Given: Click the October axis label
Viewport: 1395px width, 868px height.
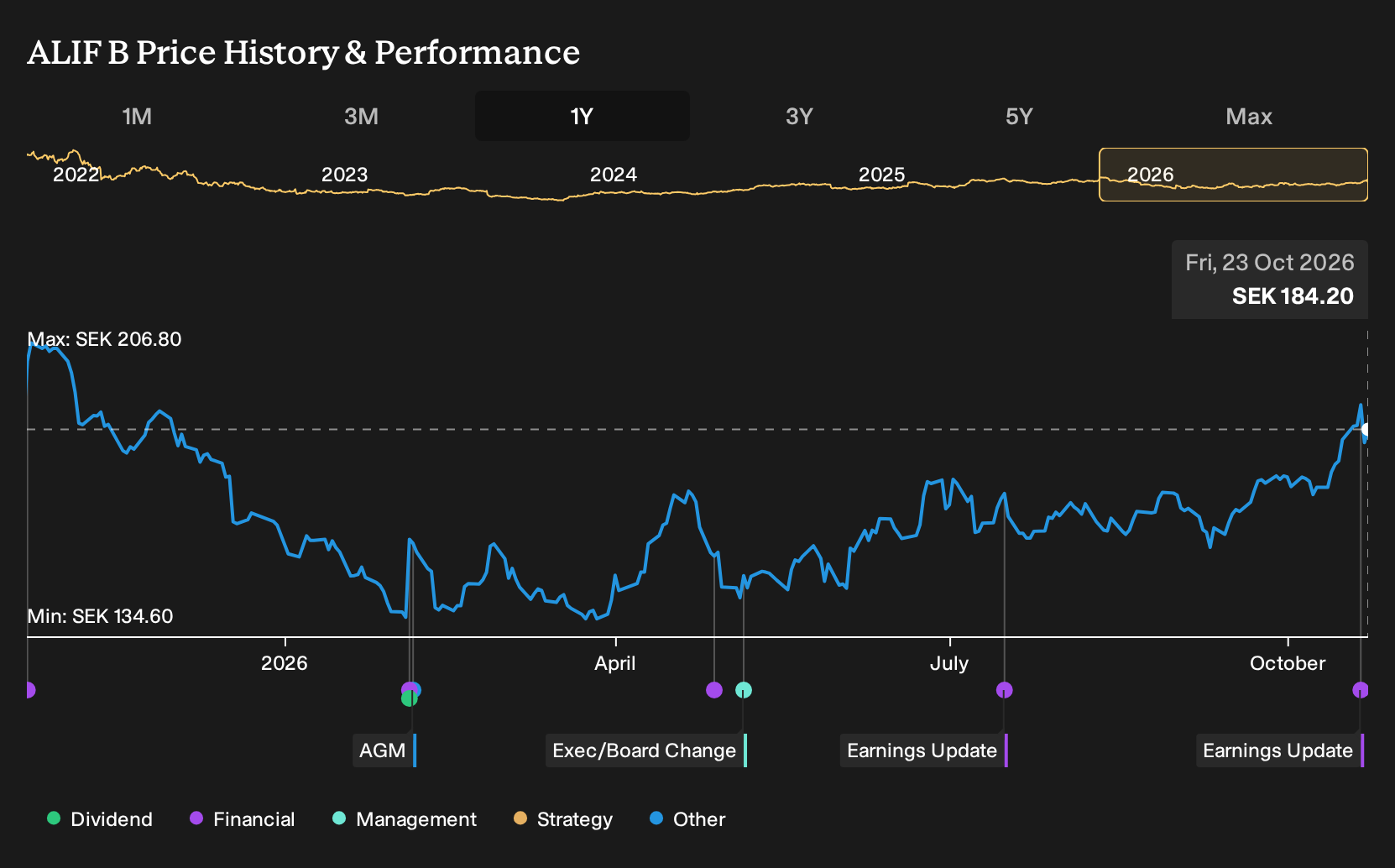Looking at the screenshot, I should [x=1288, y=663].
